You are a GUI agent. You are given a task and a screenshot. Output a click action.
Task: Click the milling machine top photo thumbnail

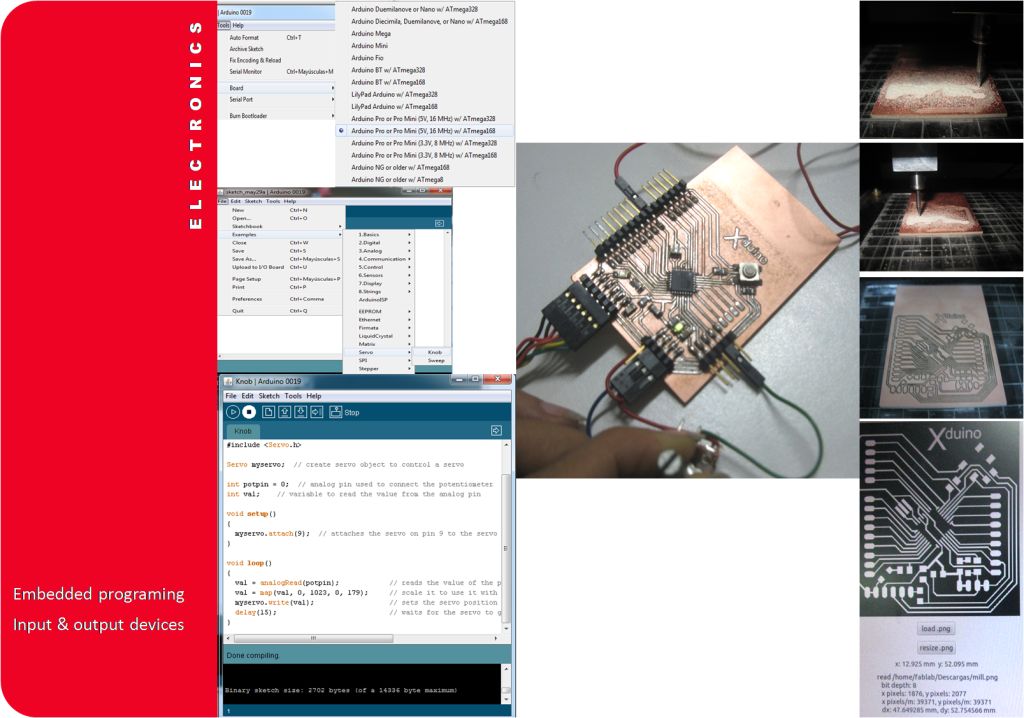941,69
